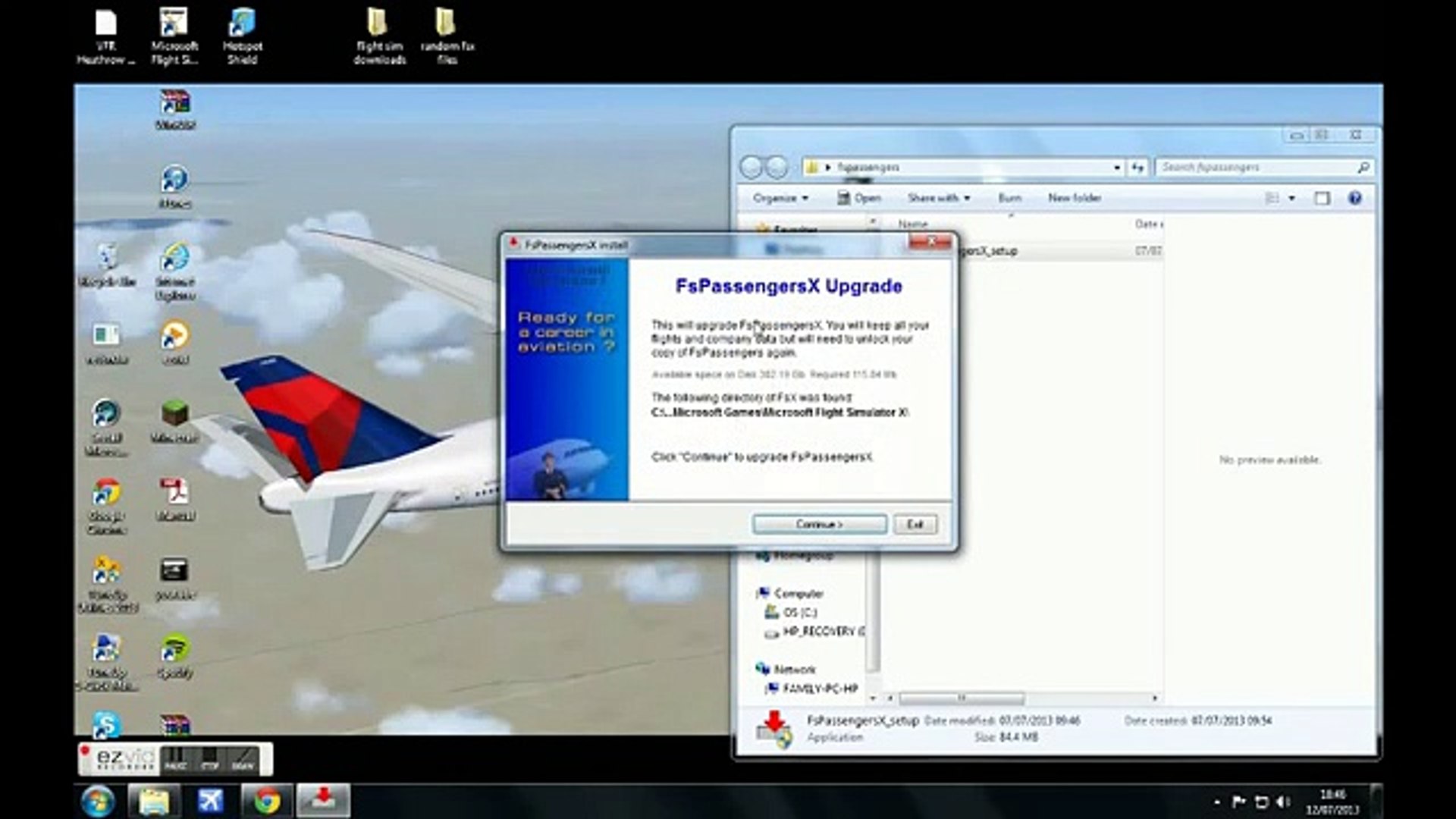Select Computer in the navigation pane
This screenshot has width=1456, height=819.
tap(789, 593)
